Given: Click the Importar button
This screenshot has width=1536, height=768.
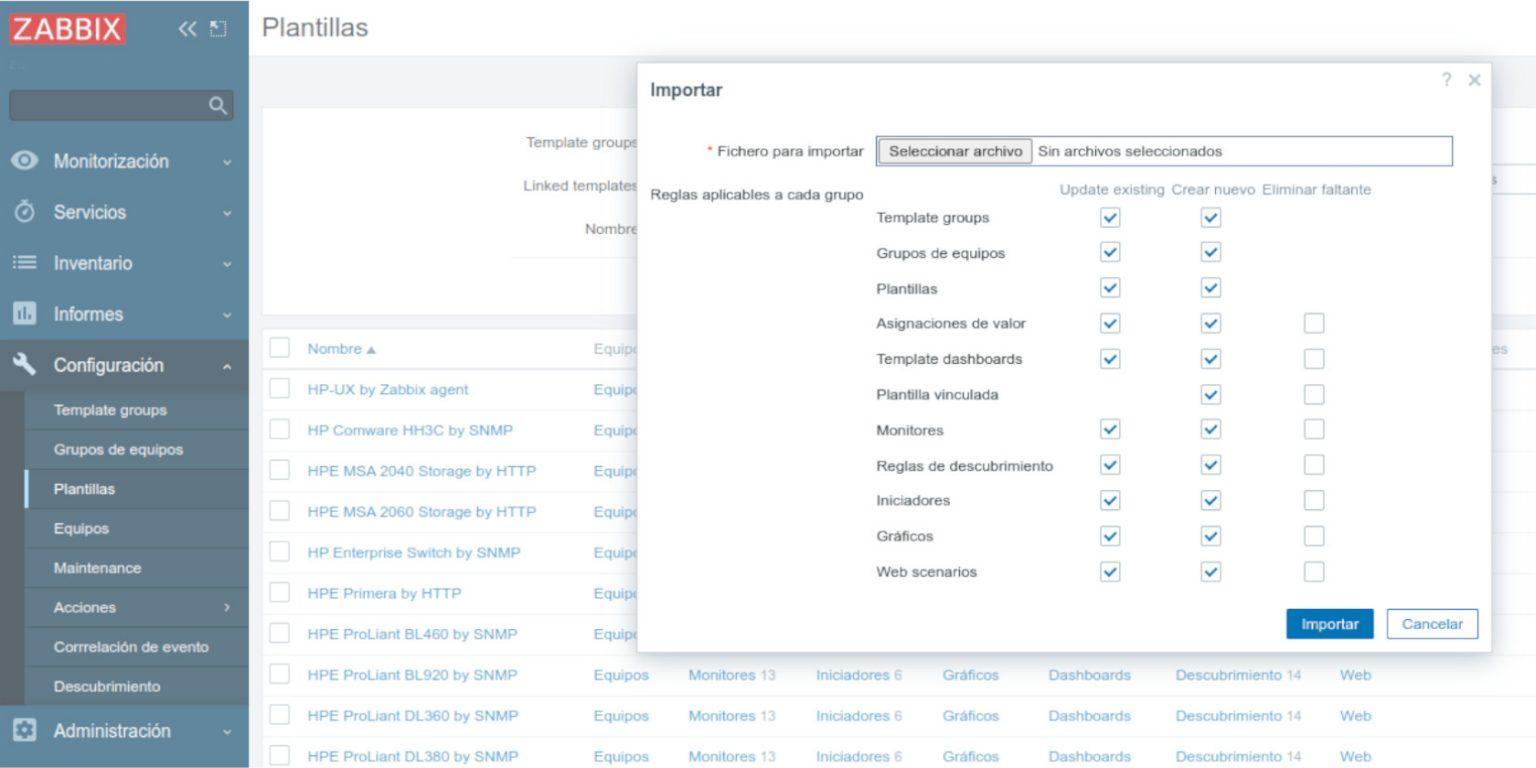Looking at the screenshot, I should [1329, 623].
